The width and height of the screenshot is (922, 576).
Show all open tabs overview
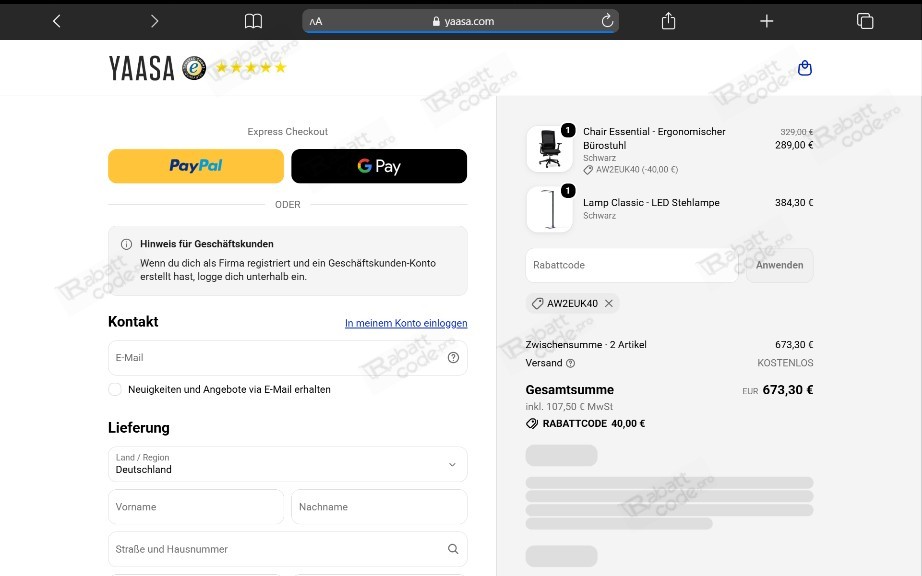pyautogui.click(x=865, y=21)
